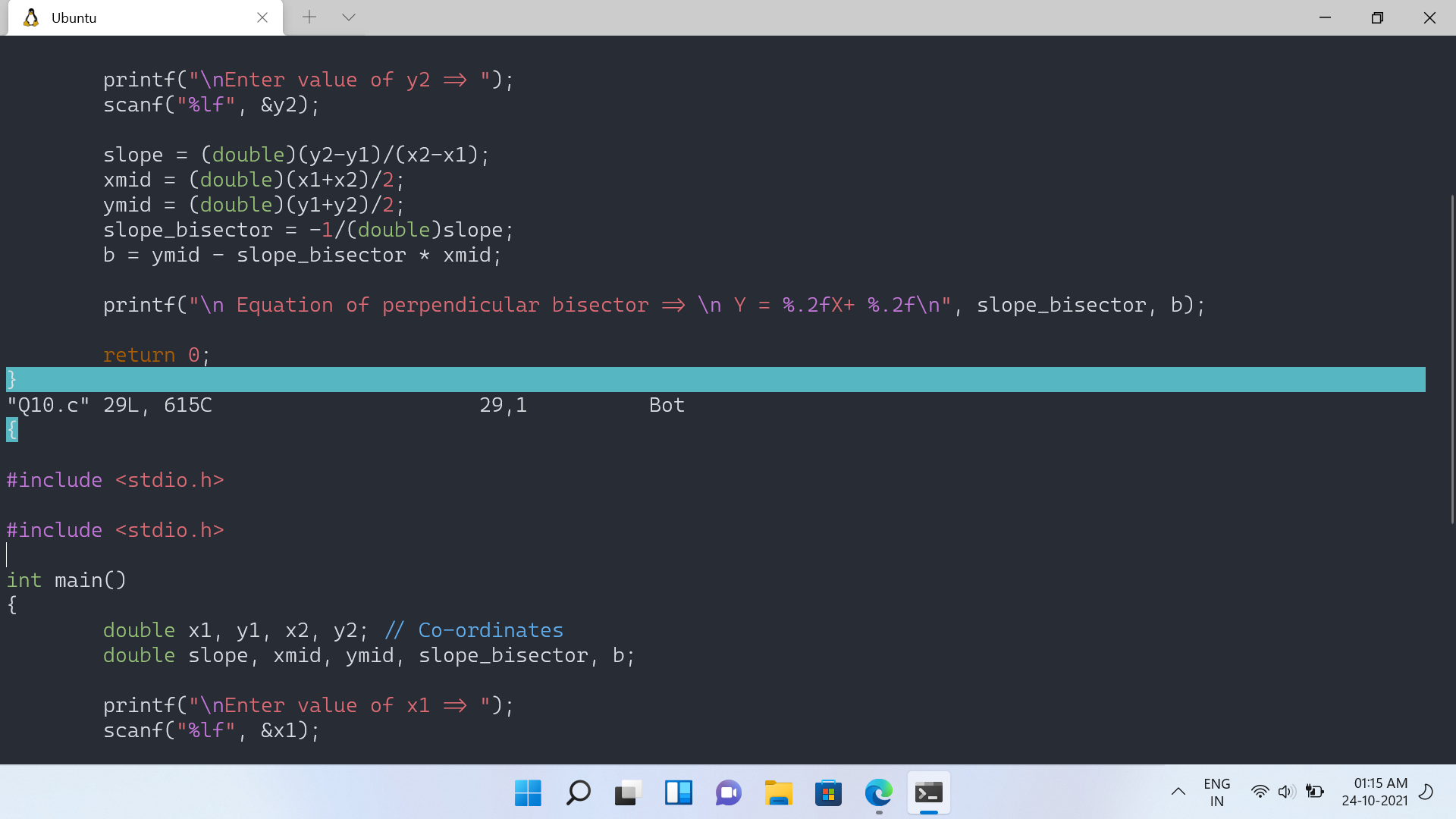Open the Widgets panel

click(678, 793)
